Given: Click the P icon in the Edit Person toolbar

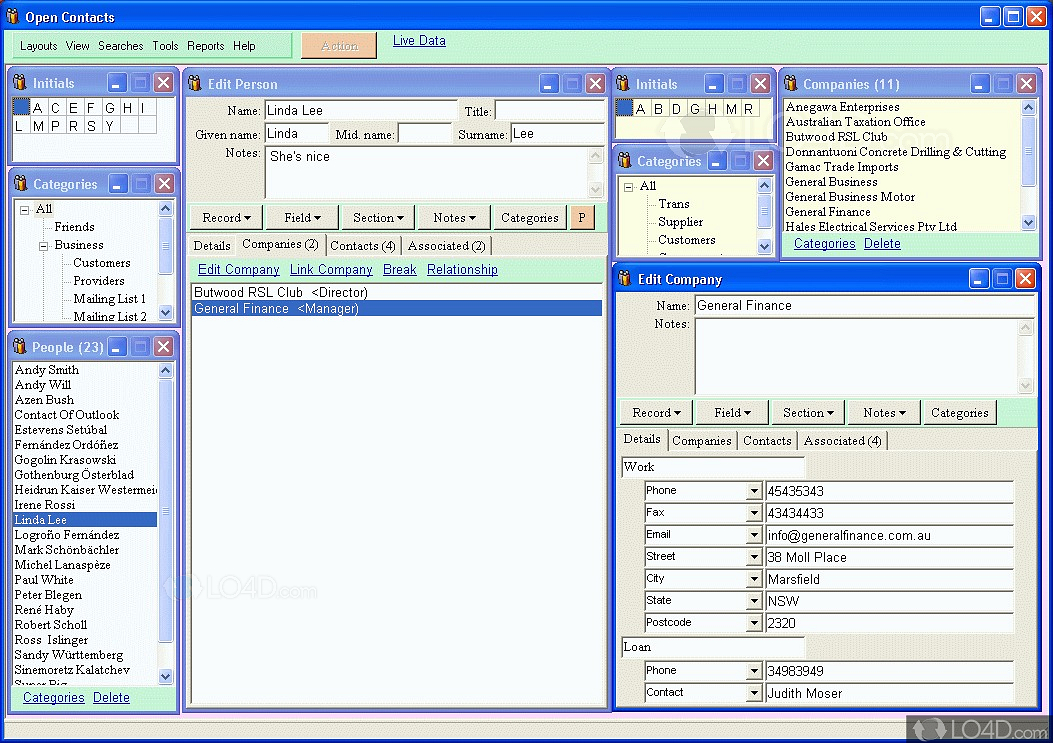Looking at the screenshot, I should (x=582, y=217).
